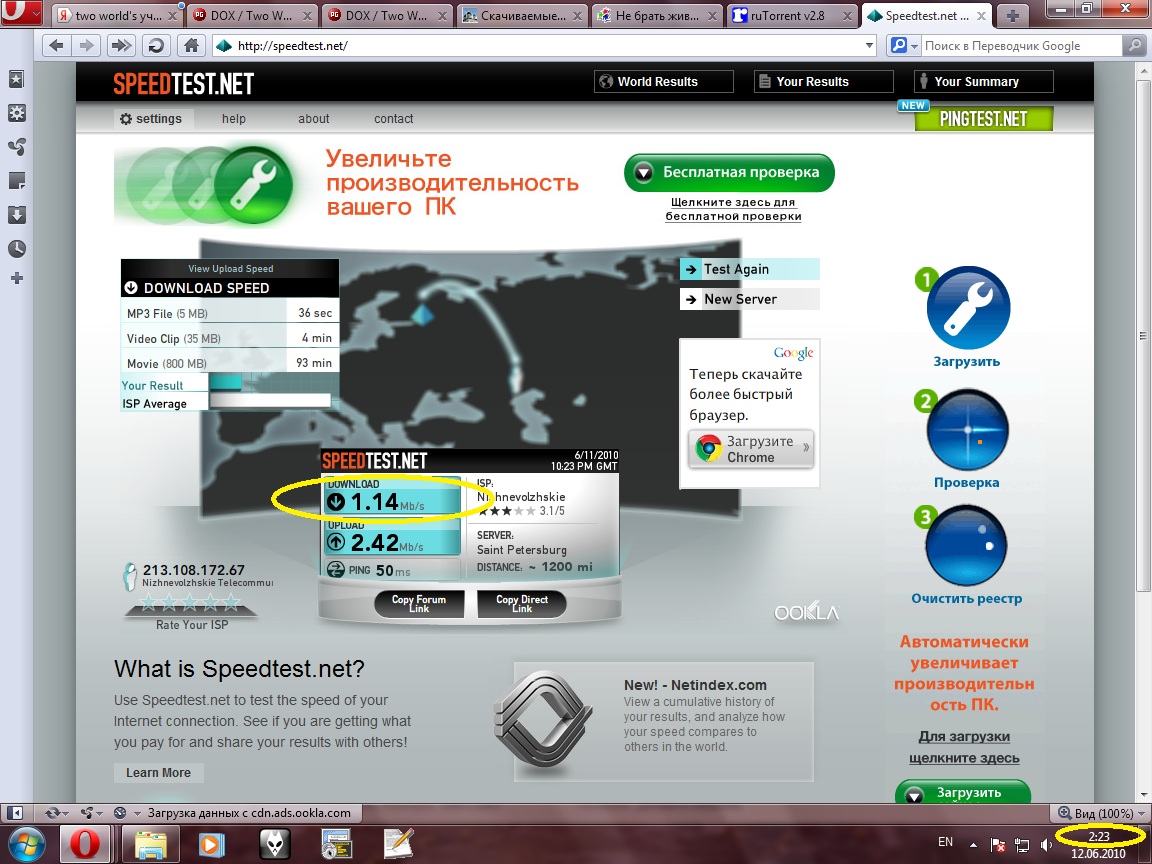Open the Opera menu button

tap(22, 12)
